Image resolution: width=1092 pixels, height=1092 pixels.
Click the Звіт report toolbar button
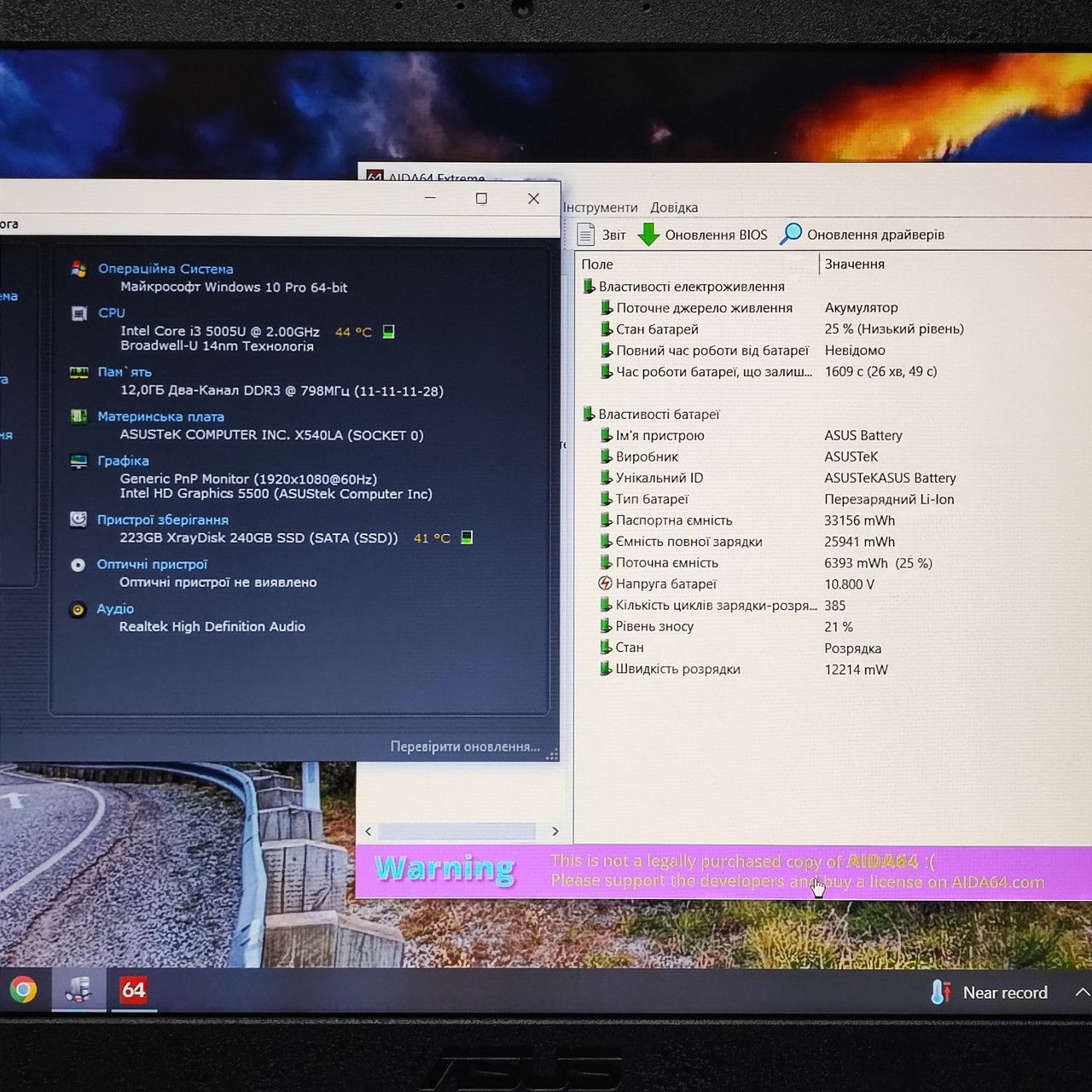click(x=601, y=235)
